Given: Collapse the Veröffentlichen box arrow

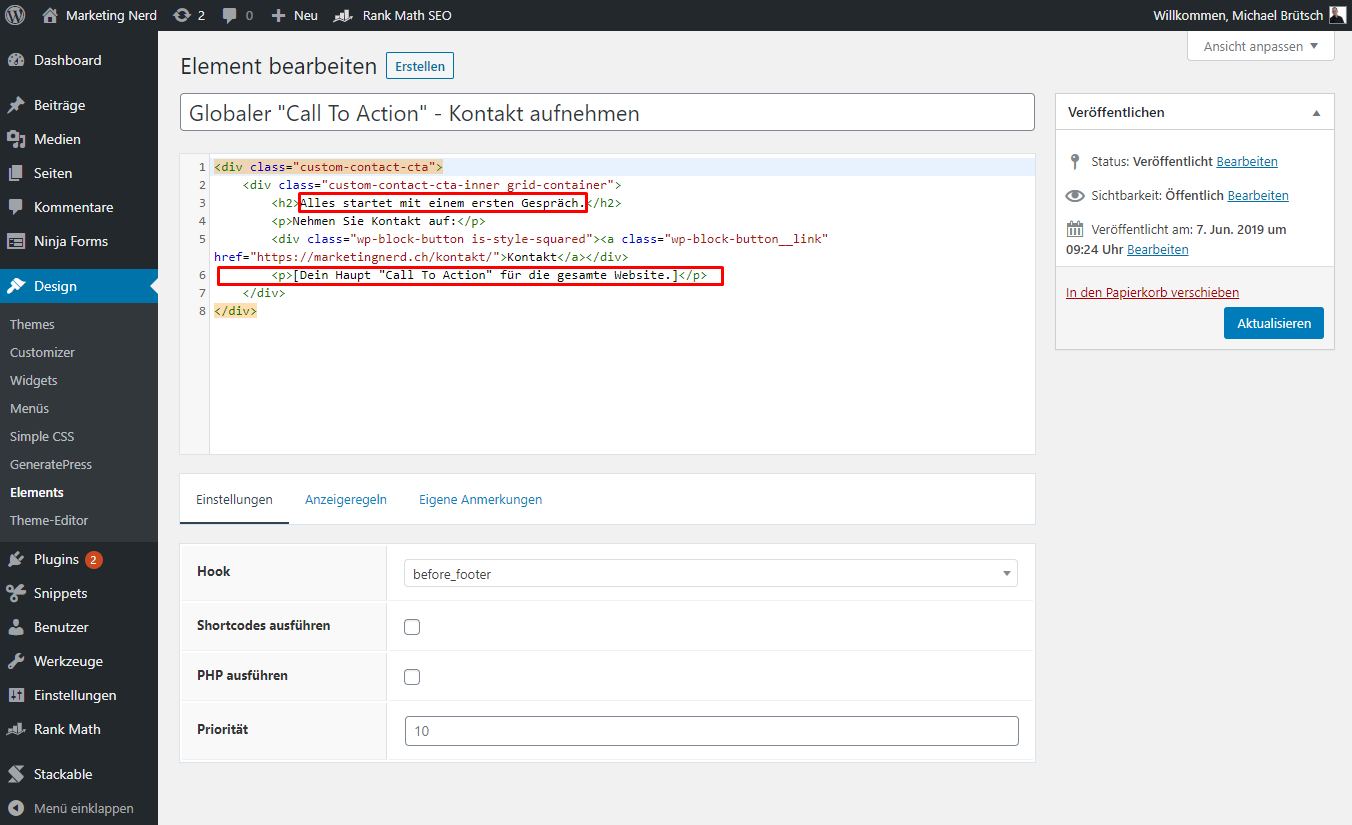Looking at the screenshot, I should [1316, 113].
